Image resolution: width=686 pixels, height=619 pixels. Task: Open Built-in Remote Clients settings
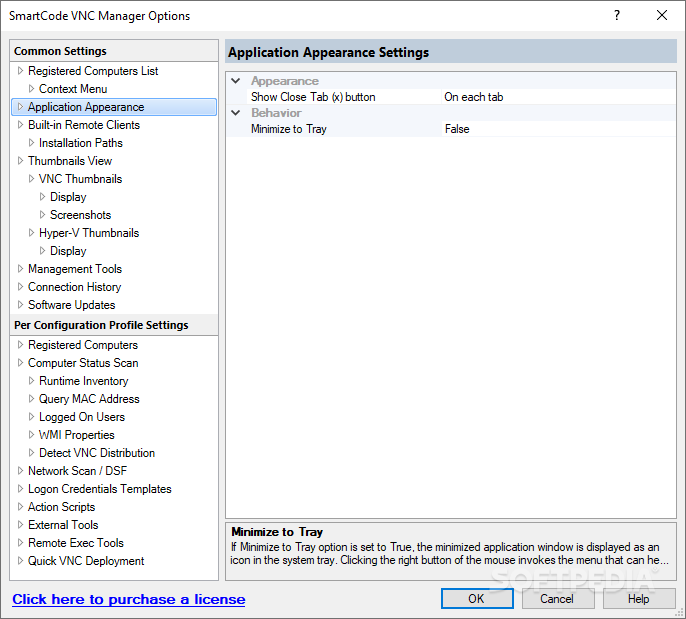point(84,125)
